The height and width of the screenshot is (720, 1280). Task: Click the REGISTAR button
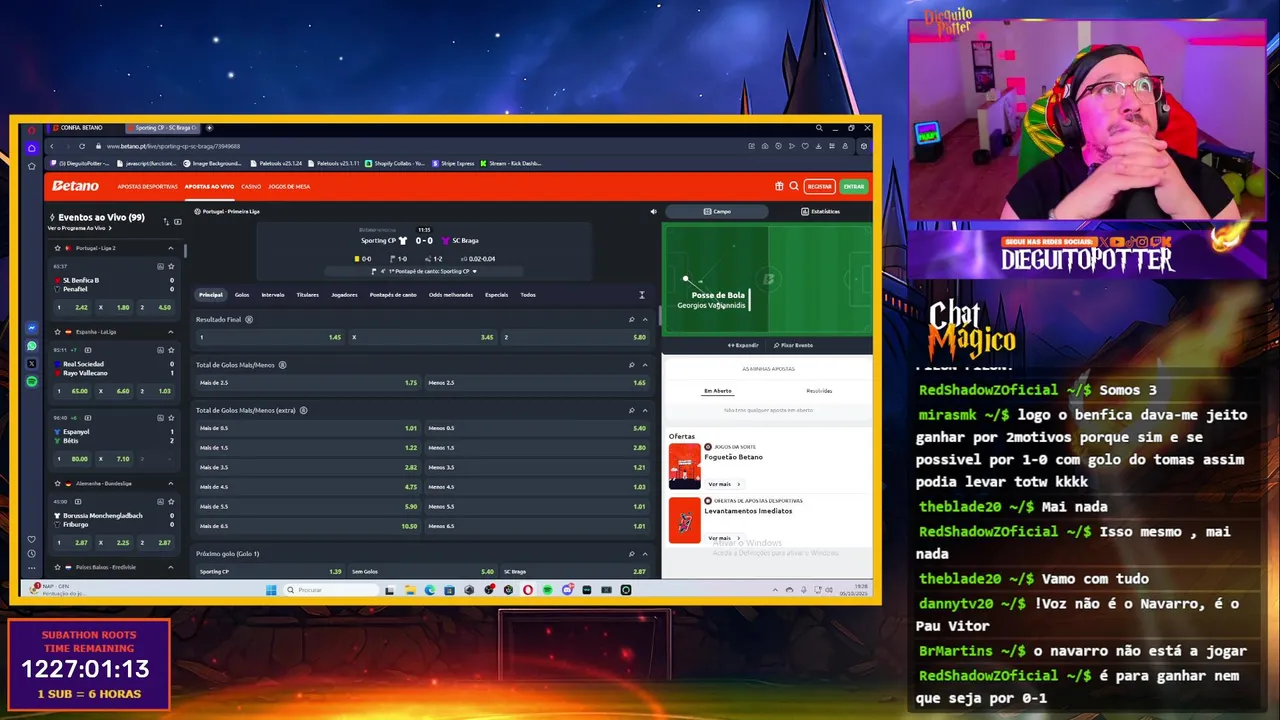[820, 186]
